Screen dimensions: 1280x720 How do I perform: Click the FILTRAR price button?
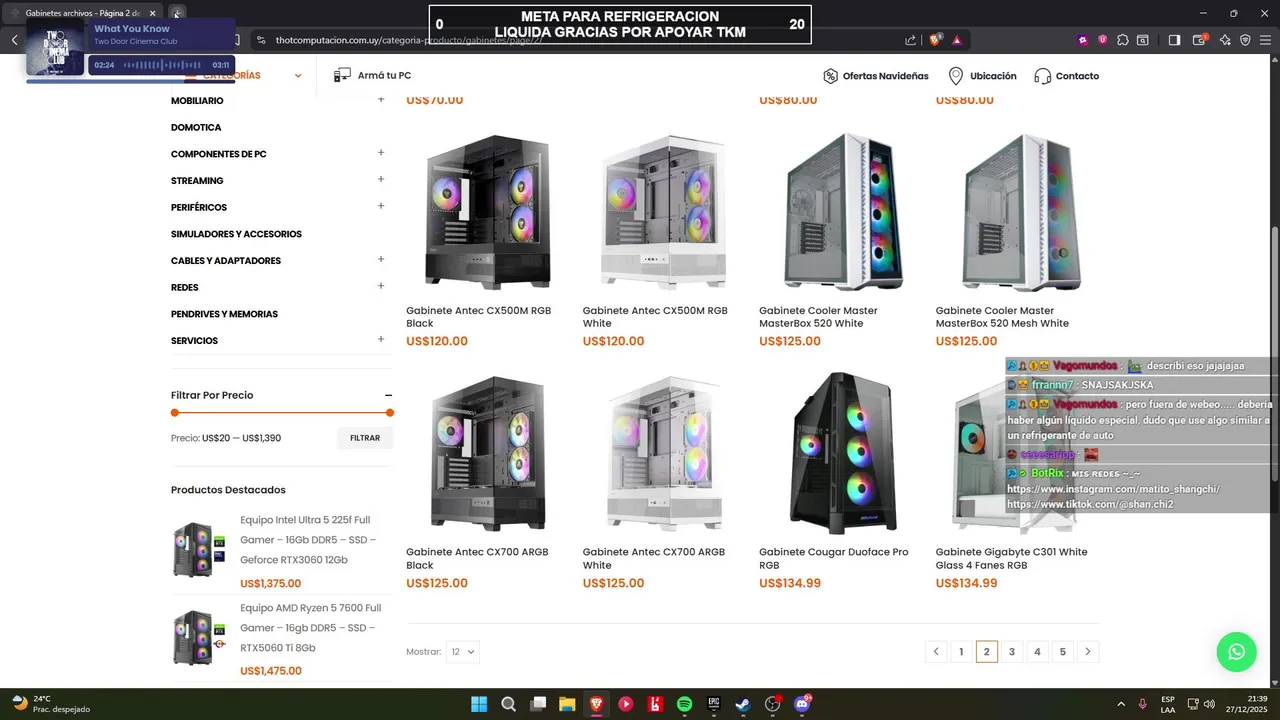(x=365, y=438)
